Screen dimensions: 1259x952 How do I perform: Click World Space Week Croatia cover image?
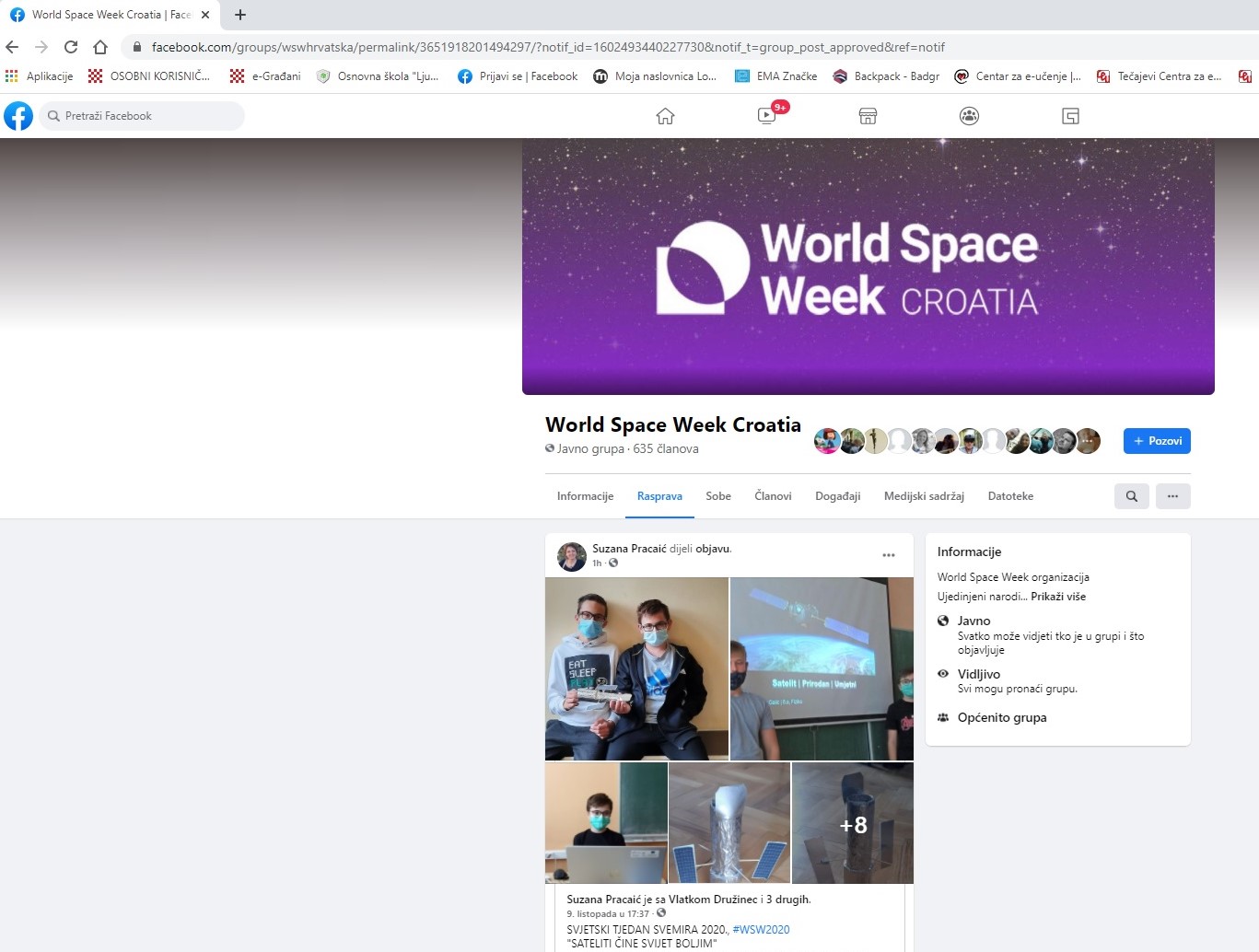click(868, 267)
